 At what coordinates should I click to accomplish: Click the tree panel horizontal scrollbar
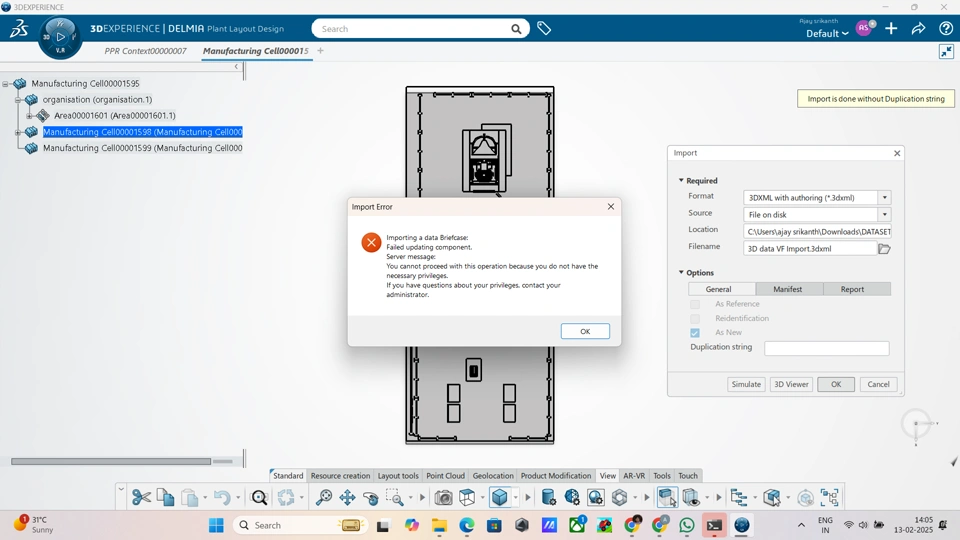click(111, 461)
